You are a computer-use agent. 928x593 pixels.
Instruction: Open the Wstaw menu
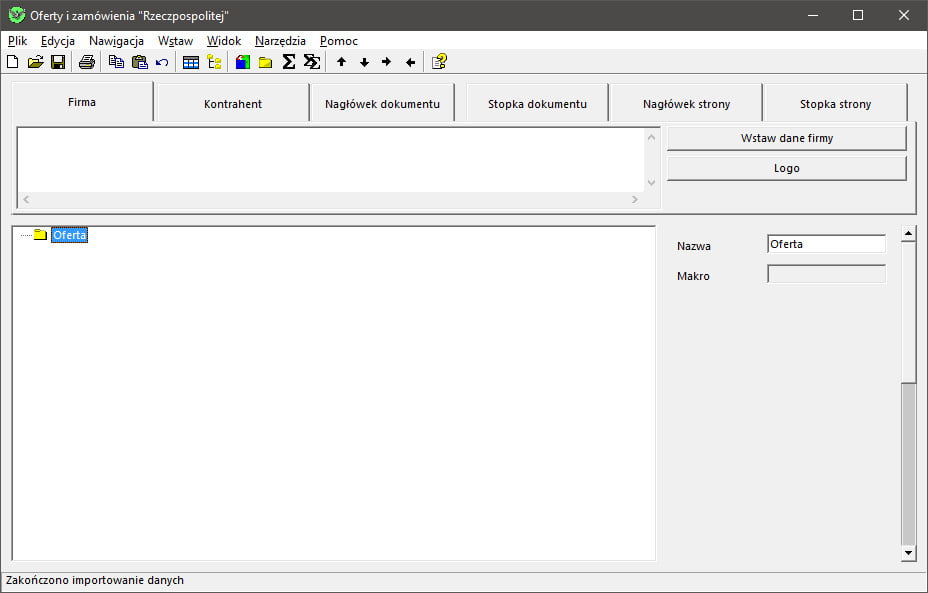click(x=175, y=41)
